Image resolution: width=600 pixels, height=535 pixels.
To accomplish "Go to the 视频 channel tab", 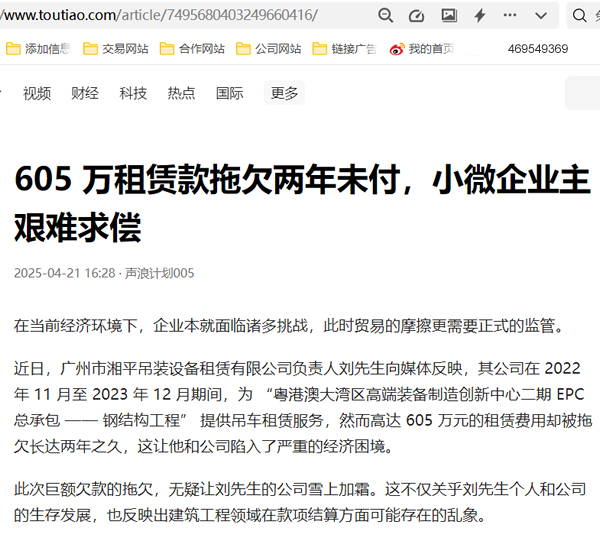I will click(37, 93).
